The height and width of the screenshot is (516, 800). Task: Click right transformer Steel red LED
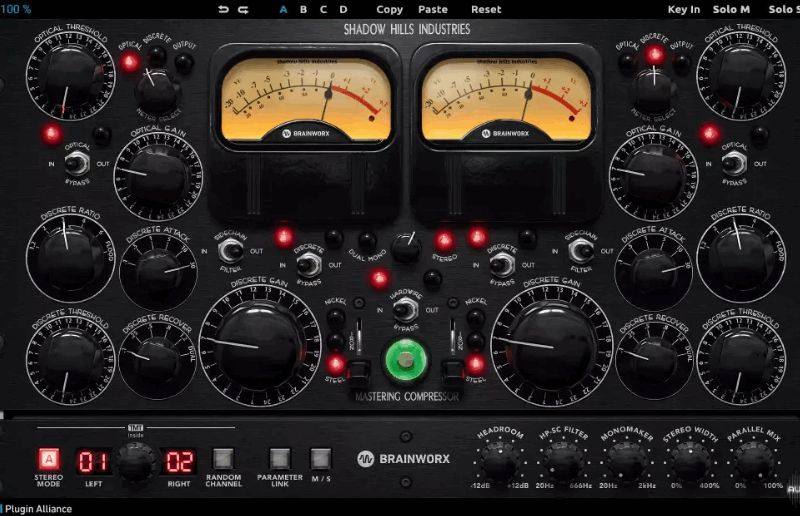point(476,364)
